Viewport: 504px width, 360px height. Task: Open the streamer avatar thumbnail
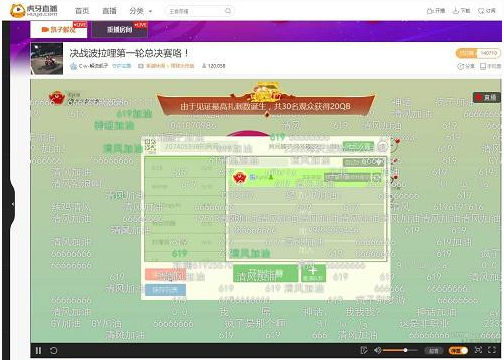tap(47, 58)
